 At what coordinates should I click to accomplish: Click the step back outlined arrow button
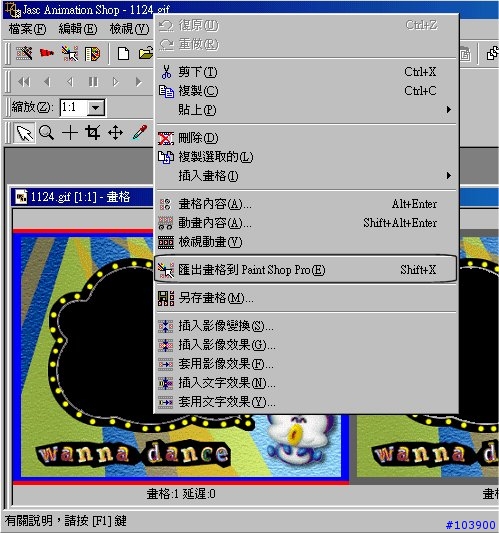pyautogui.click(x=70, y=82)
